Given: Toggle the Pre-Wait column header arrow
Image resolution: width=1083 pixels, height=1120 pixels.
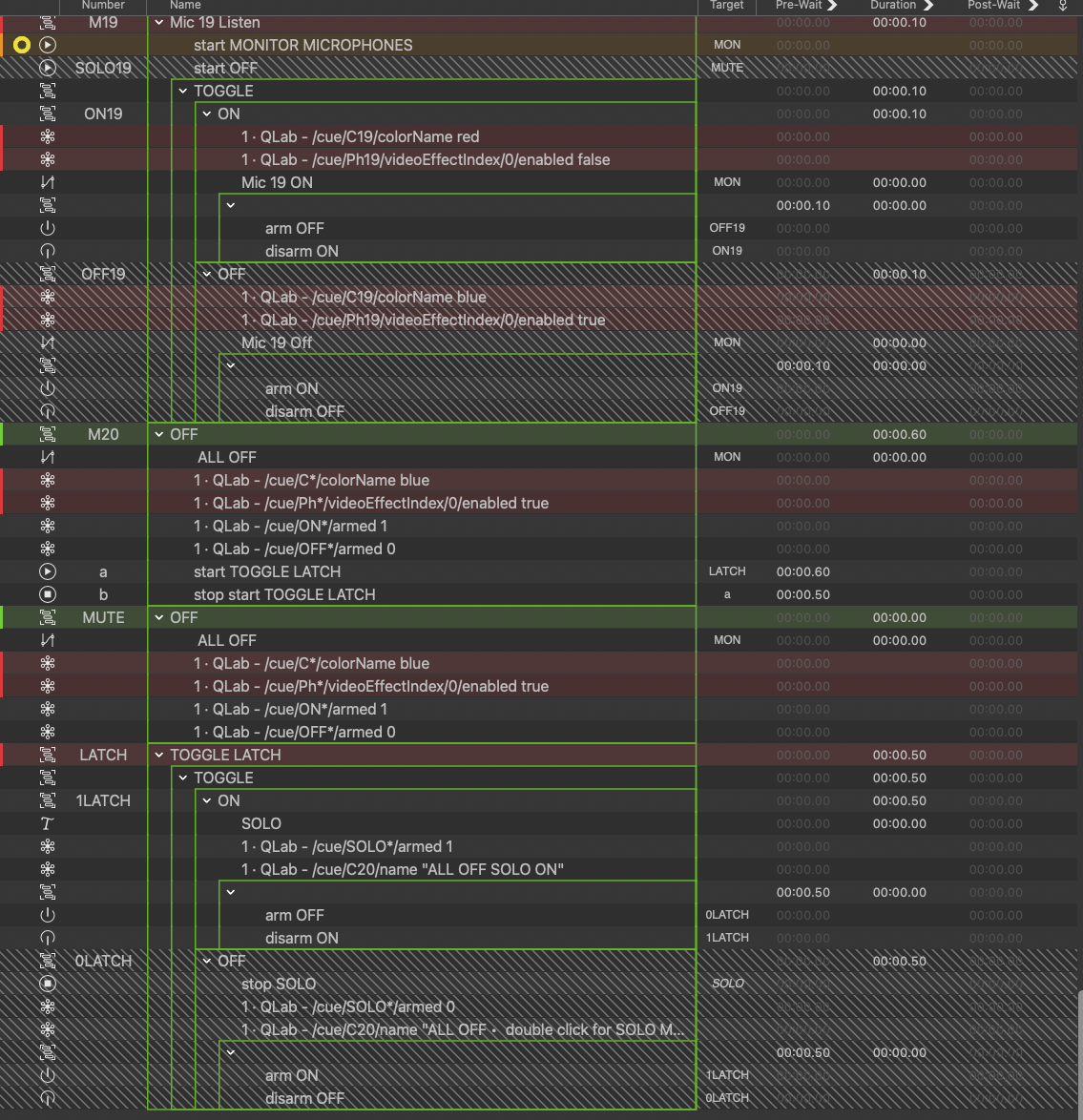Looking at the screenshot, I should point(832,6).
